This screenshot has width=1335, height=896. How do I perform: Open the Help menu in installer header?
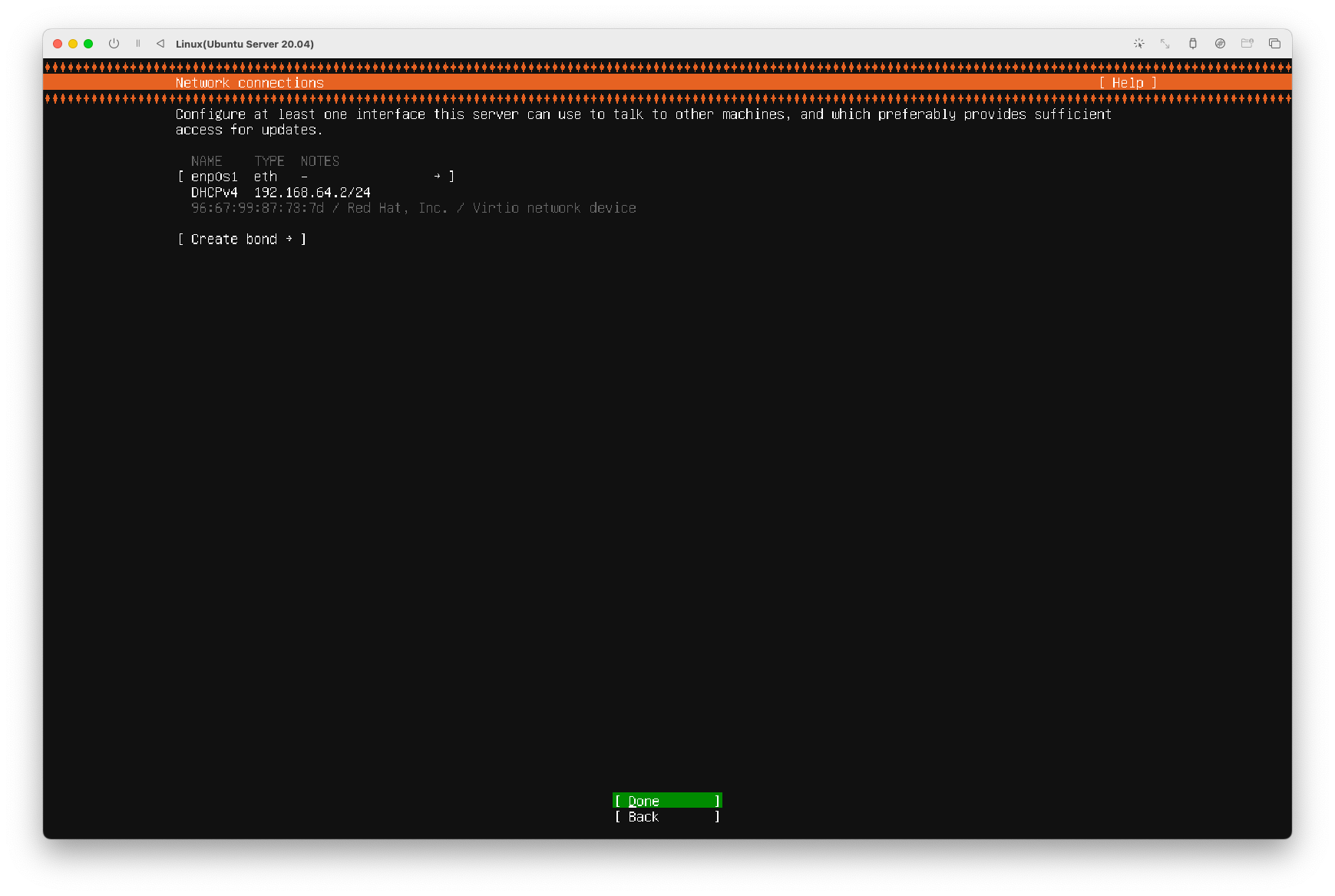coord(1128,83)
